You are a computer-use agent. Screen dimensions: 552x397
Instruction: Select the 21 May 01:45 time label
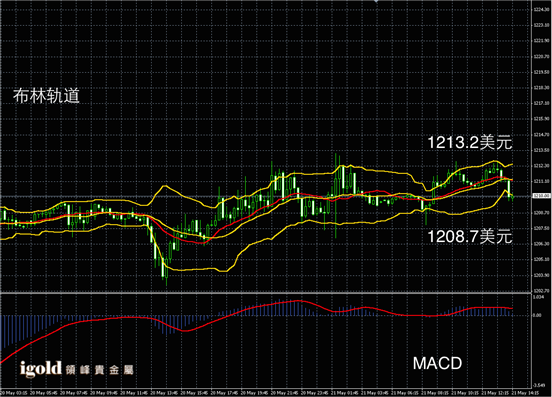[x=344, y=392]
